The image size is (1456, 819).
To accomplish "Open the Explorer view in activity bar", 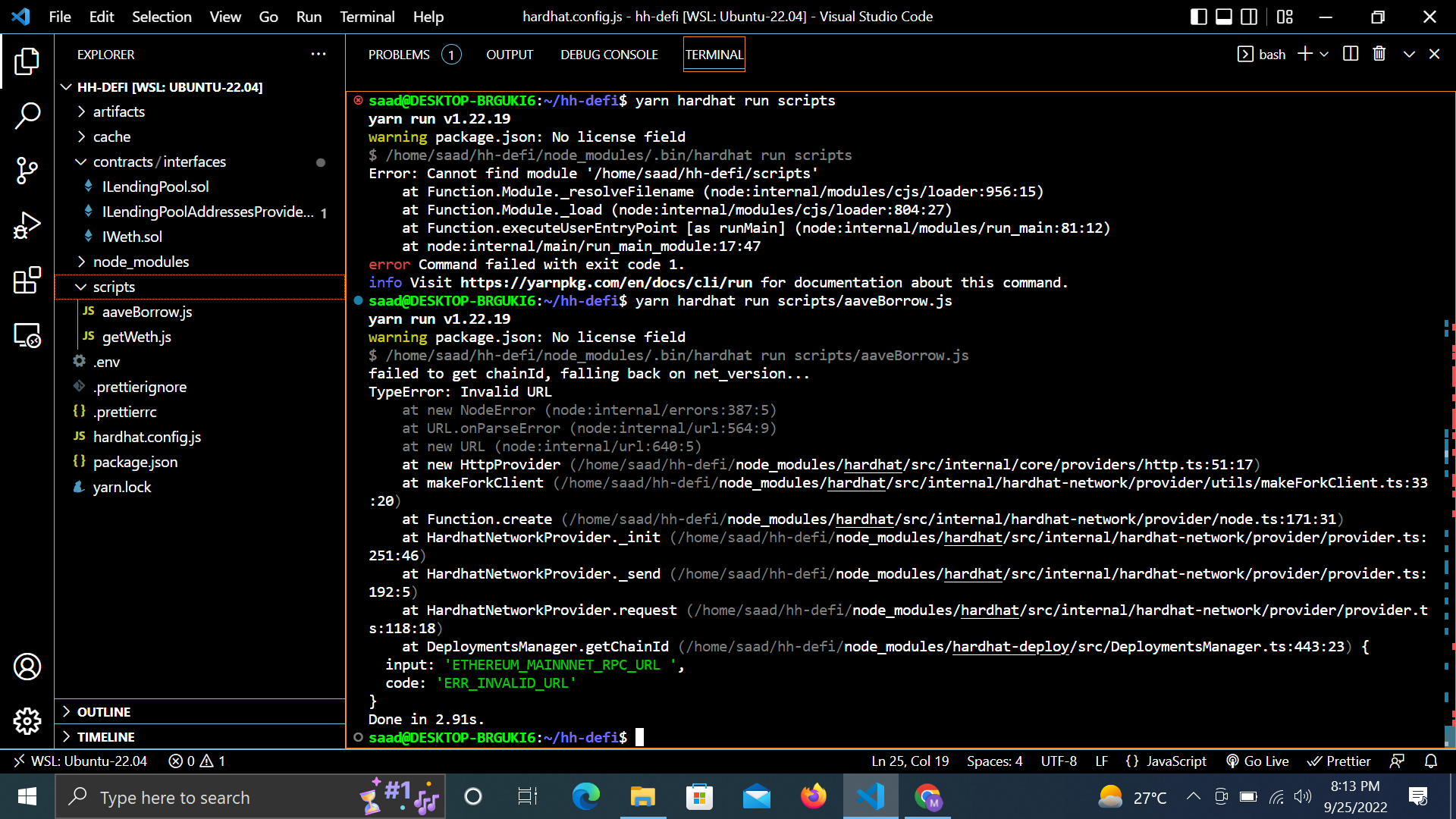I will point(27,61).
